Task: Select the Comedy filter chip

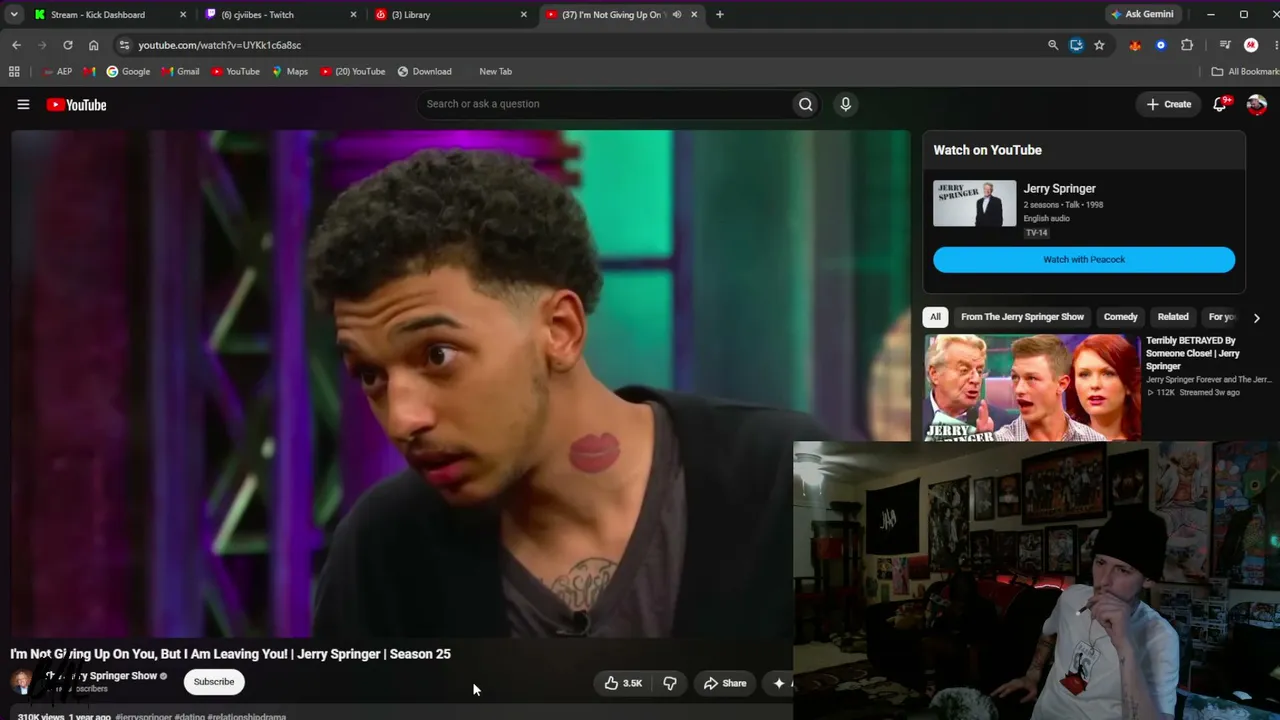Action: (1120, 317)
